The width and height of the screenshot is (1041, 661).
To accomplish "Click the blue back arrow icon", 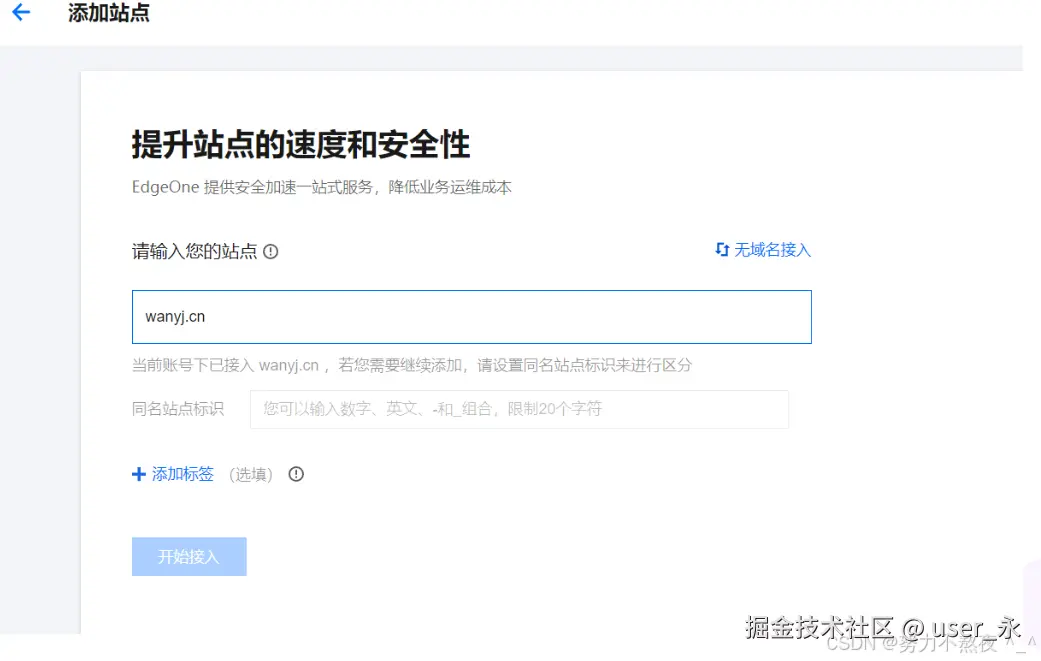I will click(21, 14).
